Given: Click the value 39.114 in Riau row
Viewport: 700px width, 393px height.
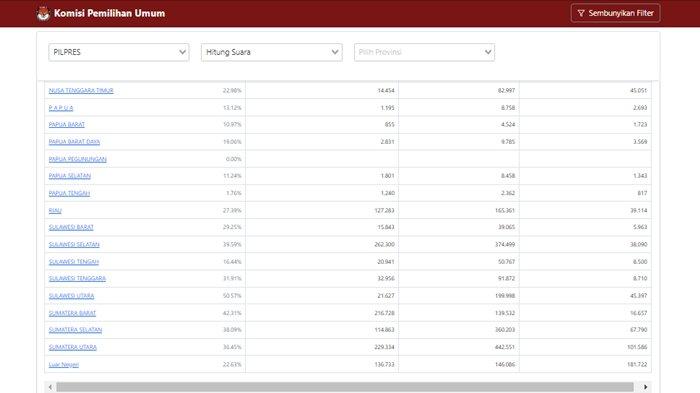Looking at the screenshot, I should (638, 211).
